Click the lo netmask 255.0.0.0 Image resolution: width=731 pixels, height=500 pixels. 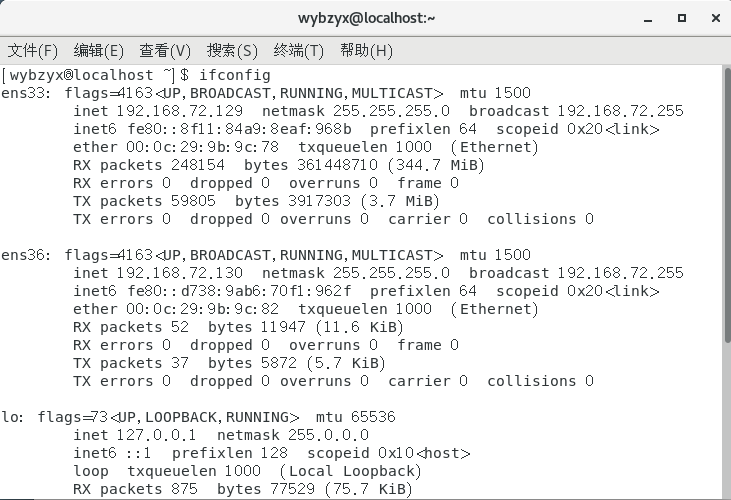pos(328,435)
